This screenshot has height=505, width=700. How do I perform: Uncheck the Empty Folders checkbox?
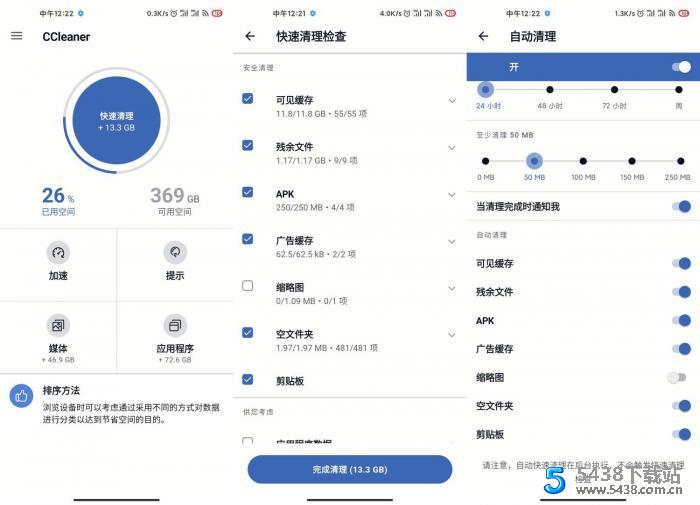(247, 333)
